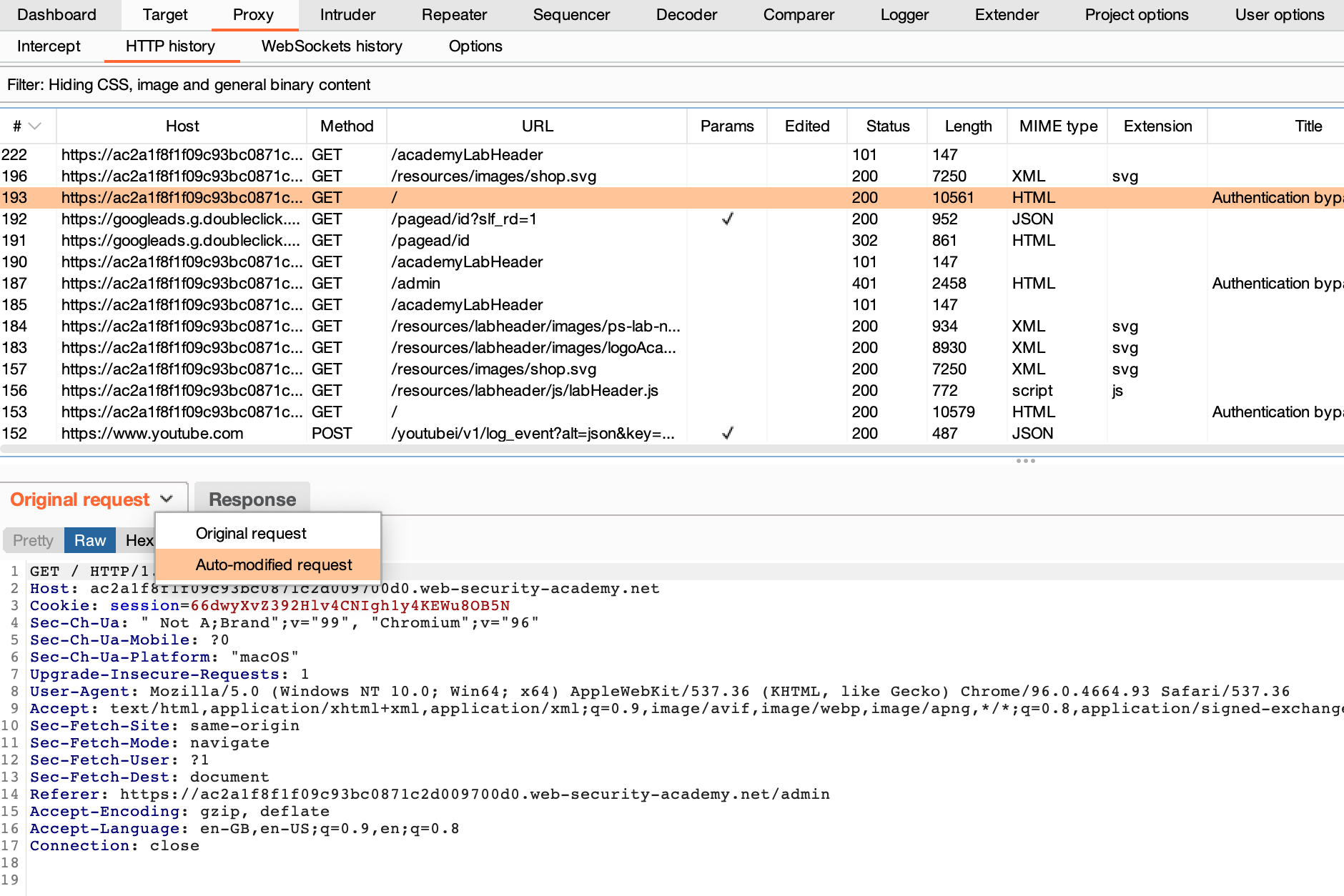This screenshot has width=1344, height=896.
Task: Switch to Pretty formatting view
Action: click(x=32, y=540)
